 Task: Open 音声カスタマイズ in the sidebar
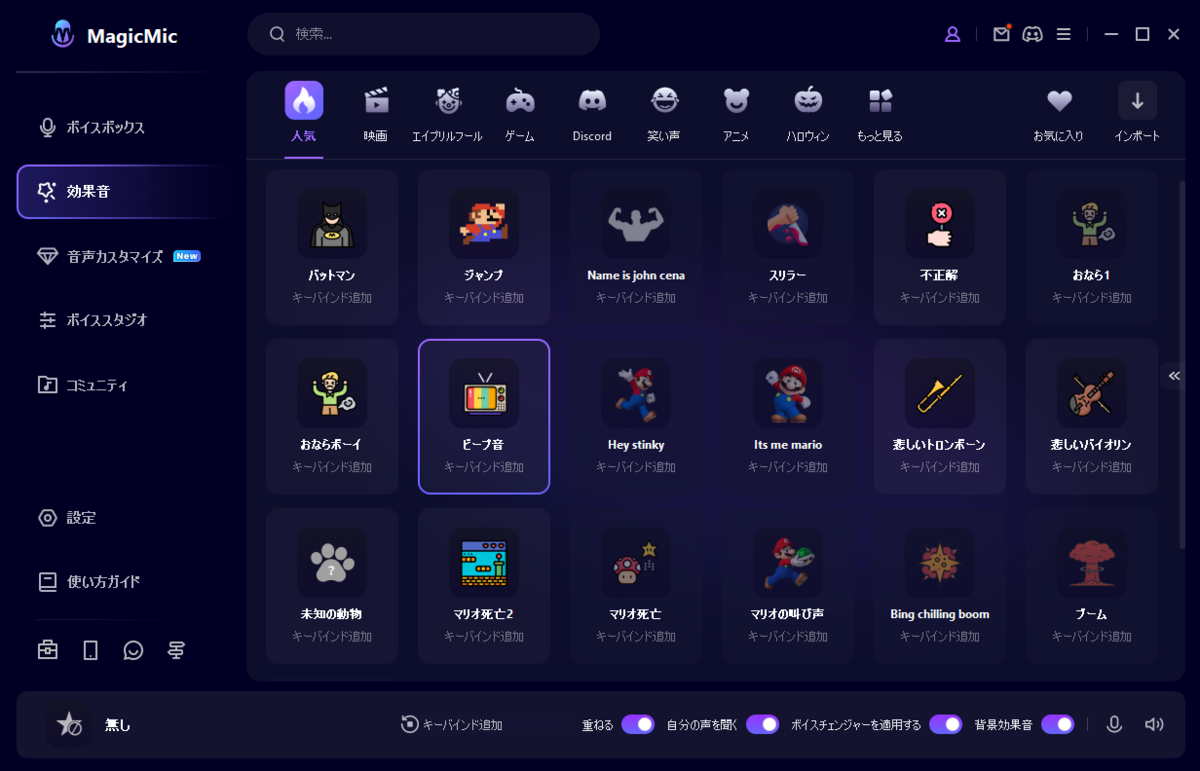click(x=117, y=256)
